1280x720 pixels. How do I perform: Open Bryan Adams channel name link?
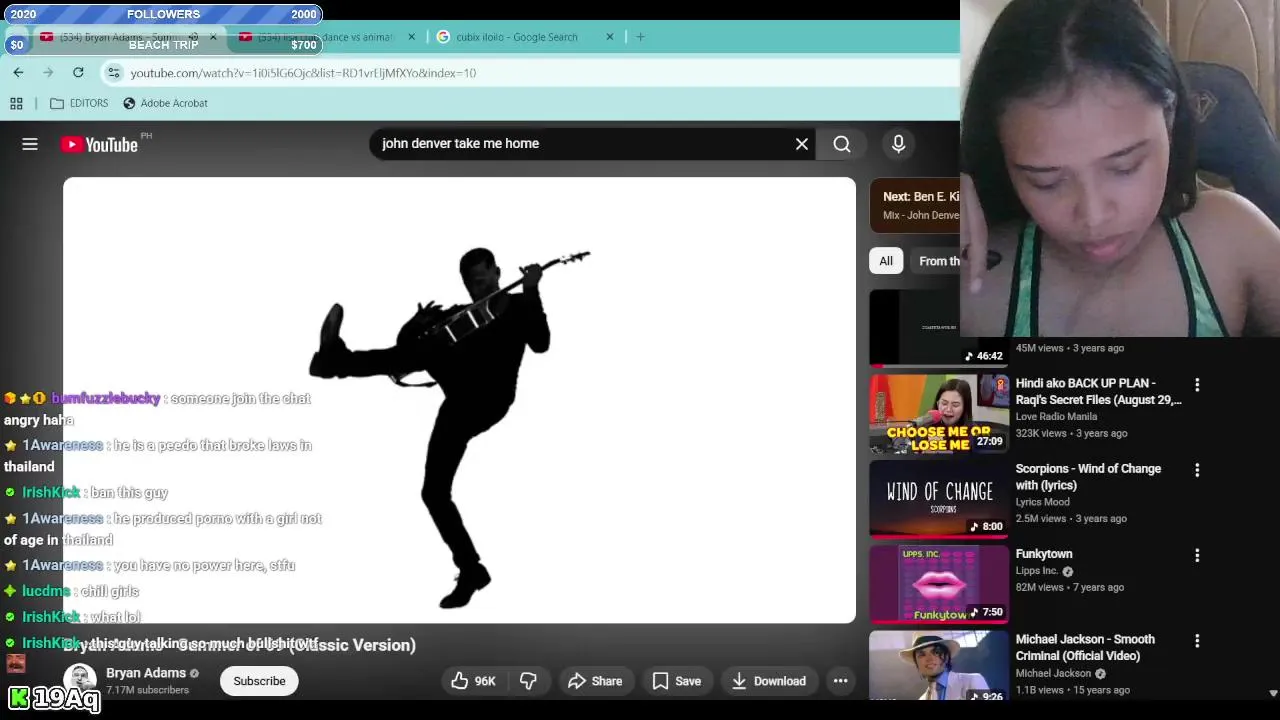[x=146, y=673]
